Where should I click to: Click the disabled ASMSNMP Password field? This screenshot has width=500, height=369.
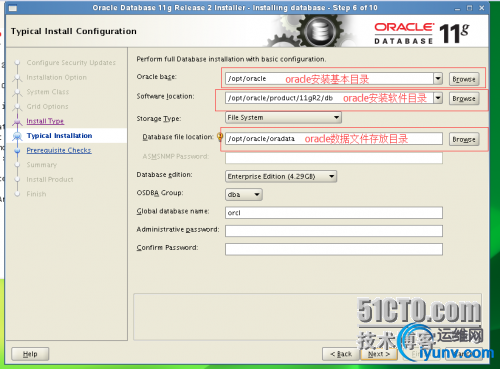(334, 158)
